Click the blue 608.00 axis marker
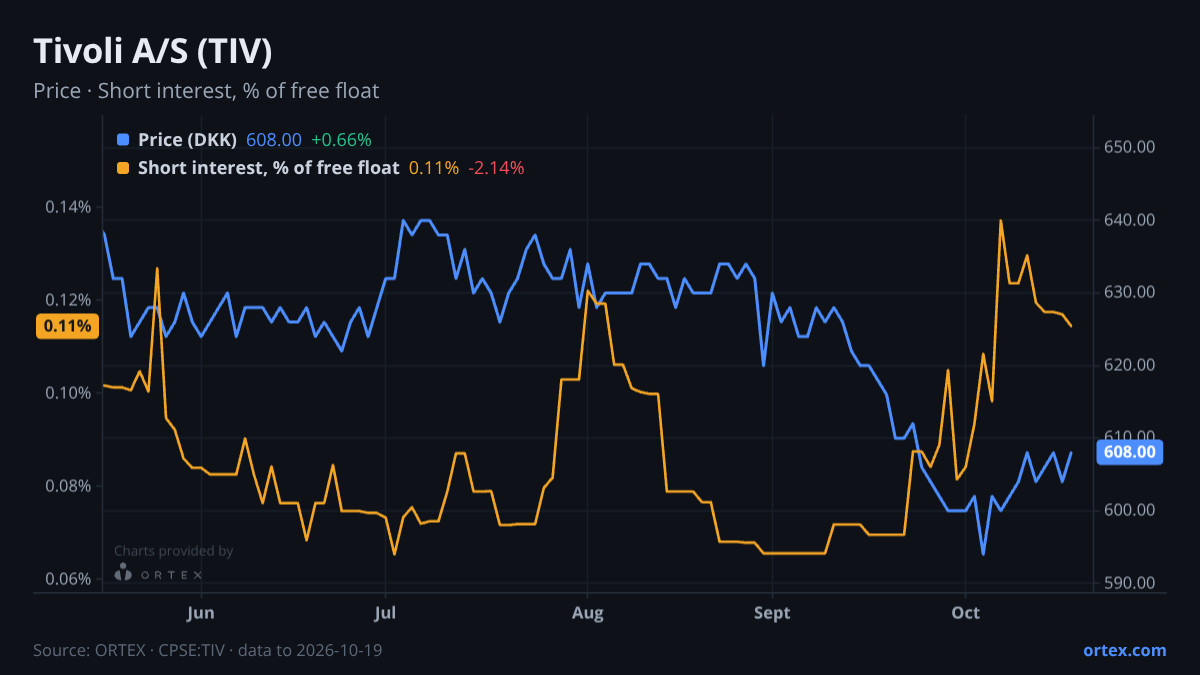This screenshot has width=1200, height=675. point(1131,452)
